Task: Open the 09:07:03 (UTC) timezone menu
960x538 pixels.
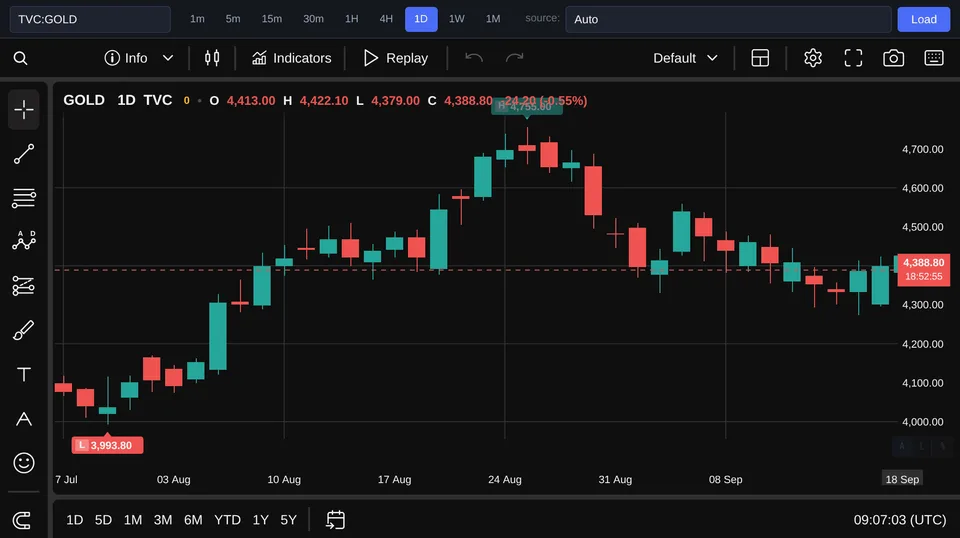Action: [900, 520]
